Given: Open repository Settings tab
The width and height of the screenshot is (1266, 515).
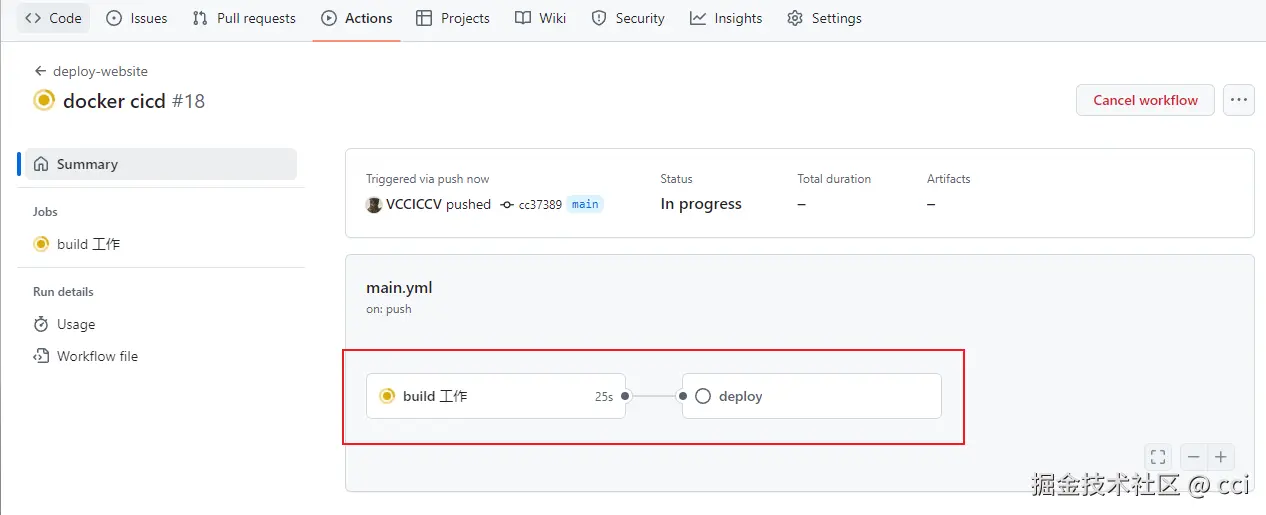Looking at the screenshot, I should [824, 18].
